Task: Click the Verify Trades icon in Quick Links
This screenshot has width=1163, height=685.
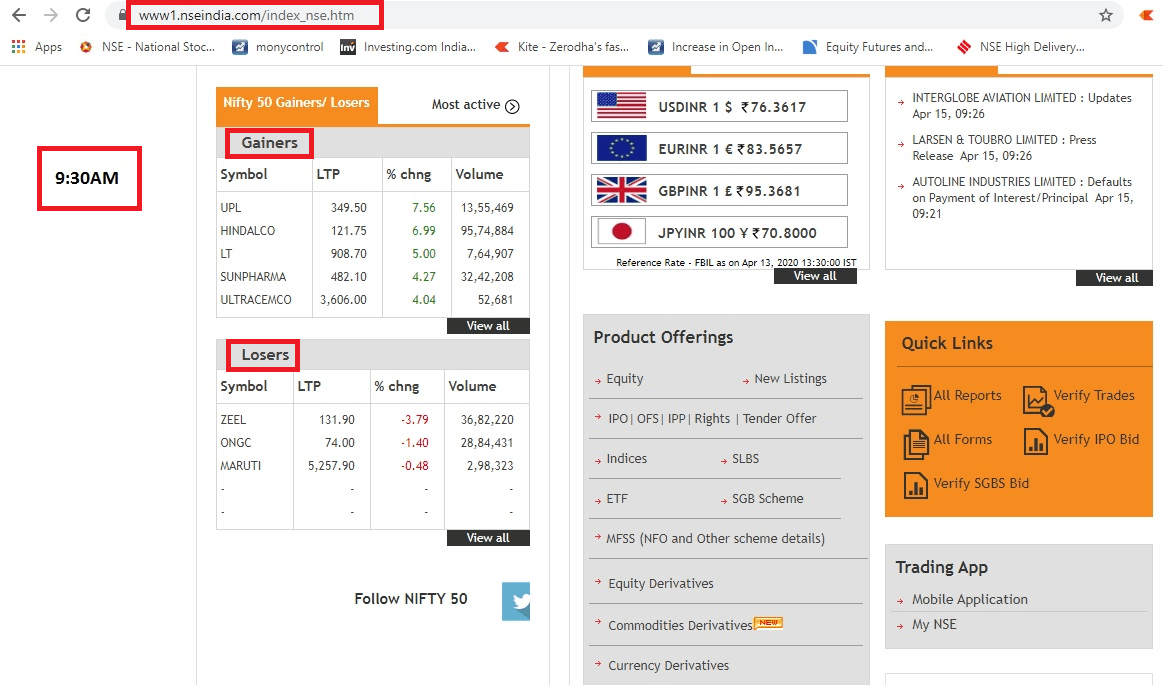Action: tap(1038, 400)
